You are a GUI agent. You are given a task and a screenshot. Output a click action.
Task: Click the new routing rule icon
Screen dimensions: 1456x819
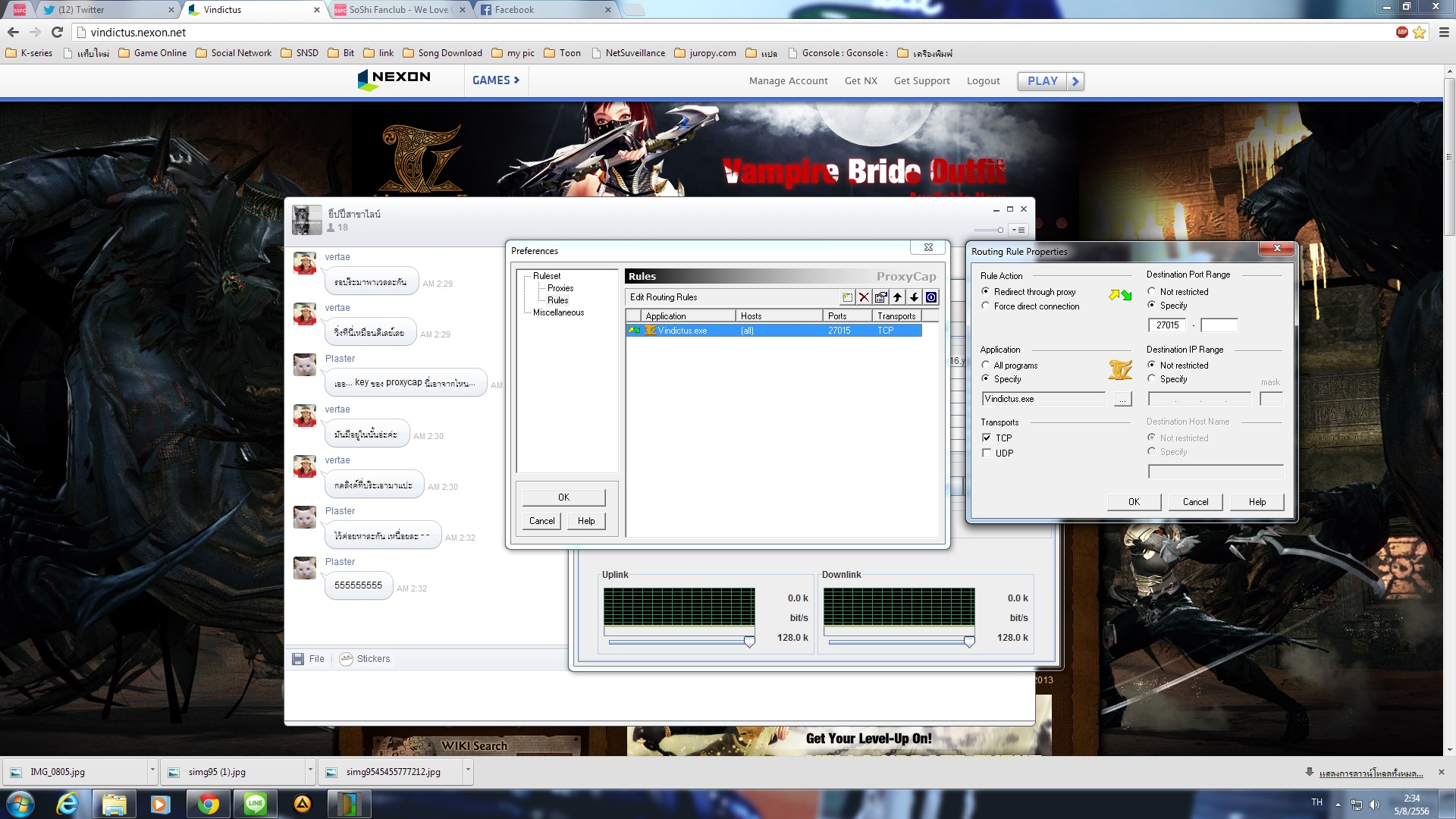pyautogui.click(x=847, y=297)
